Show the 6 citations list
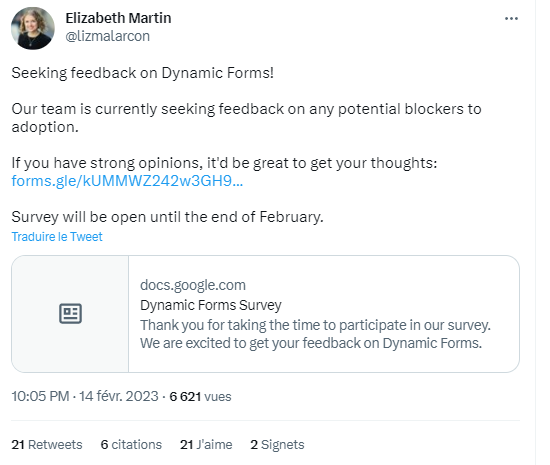Image resolution: width=550 pixels, height=465 pixels. (x=131, y=445)
